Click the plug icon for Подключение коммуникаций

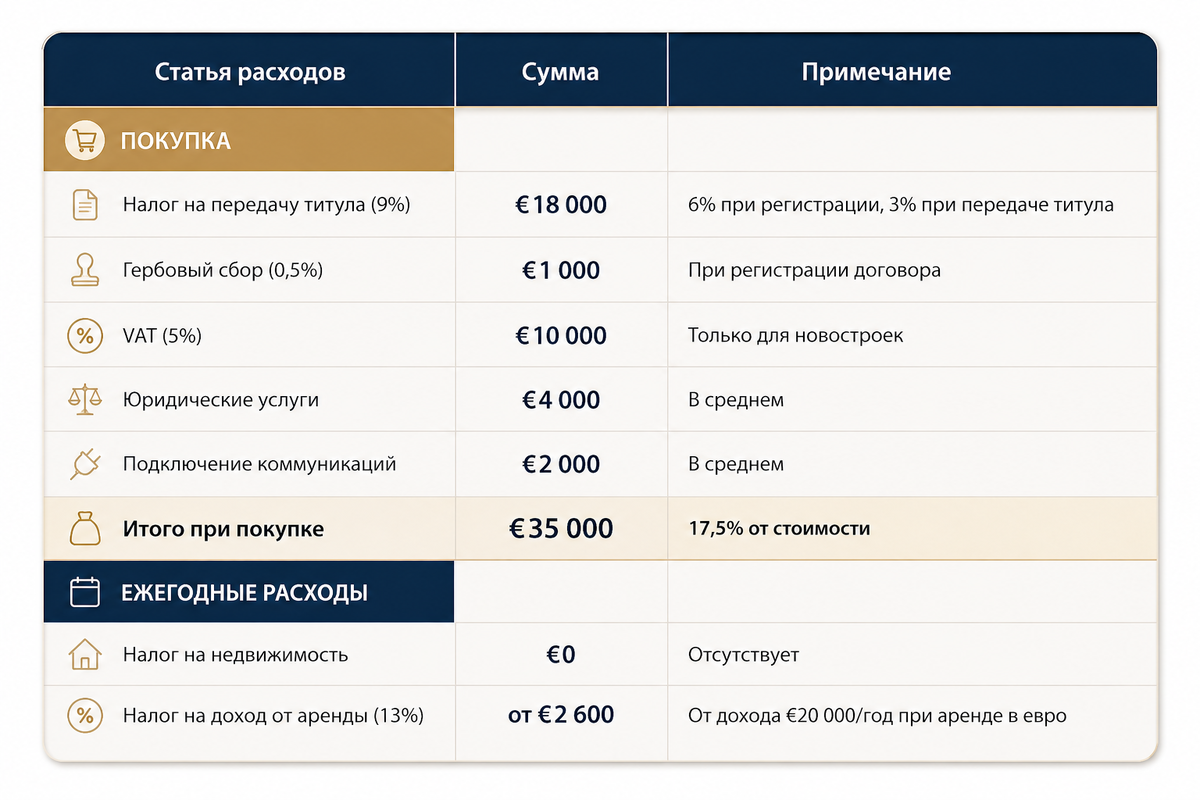pyautogui.click(x=85, y=464)
